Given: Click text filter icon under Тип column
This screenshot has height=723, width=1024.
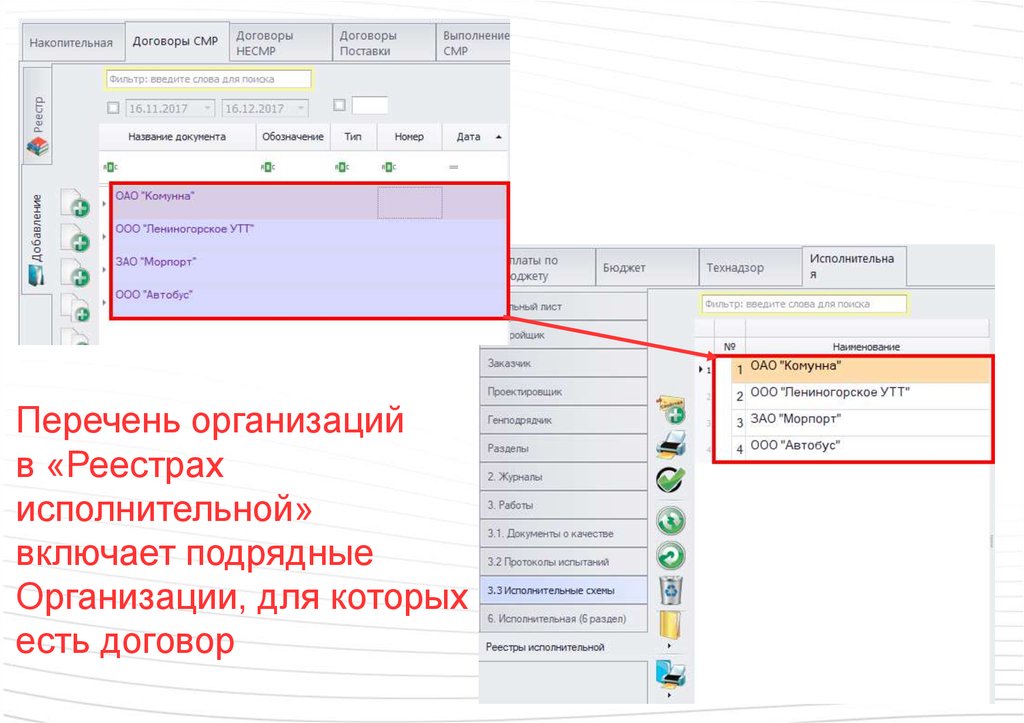Looking at the screenshot, I should click(x=342, y=167).
